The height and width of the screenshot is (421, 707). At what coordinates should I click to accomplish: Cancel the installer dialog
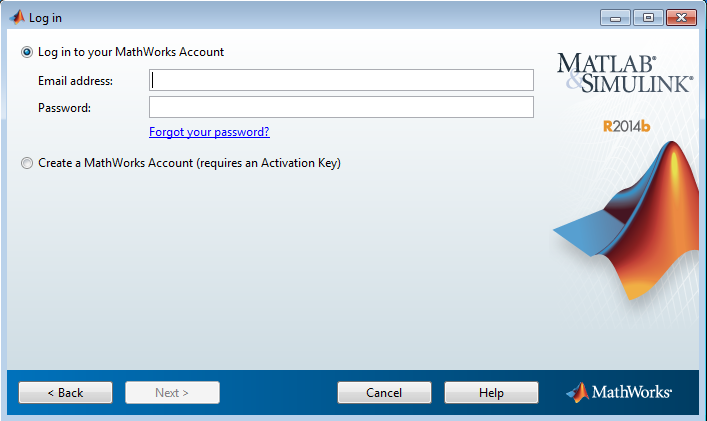click(x=384, y=393)
